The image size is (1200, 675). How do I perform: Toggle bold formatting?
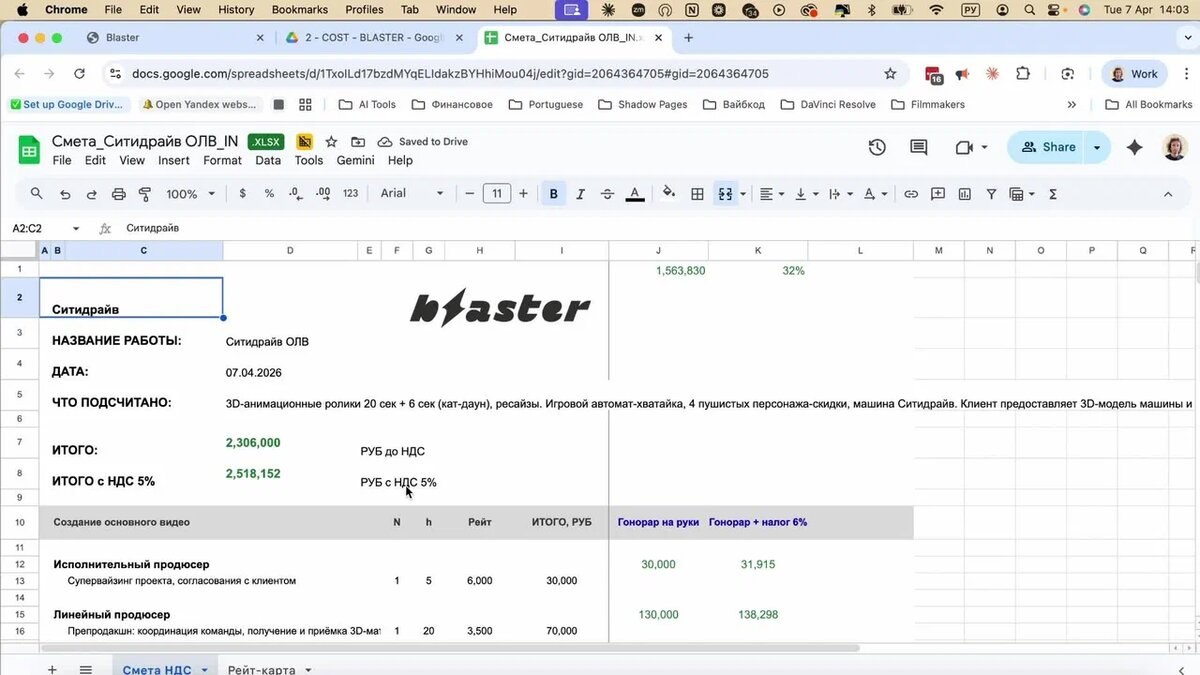pos(553,194)
